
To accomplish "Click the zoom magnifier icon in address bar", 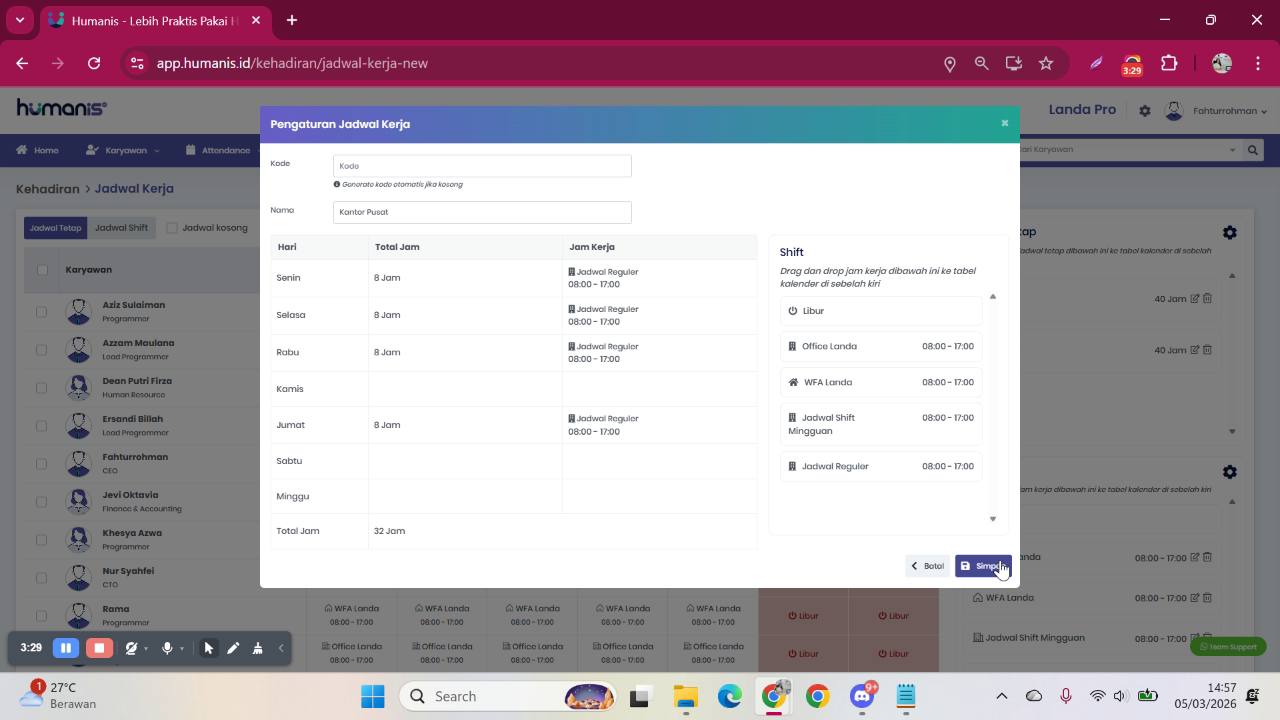I will pyautogui.click(x=982, y=63).
